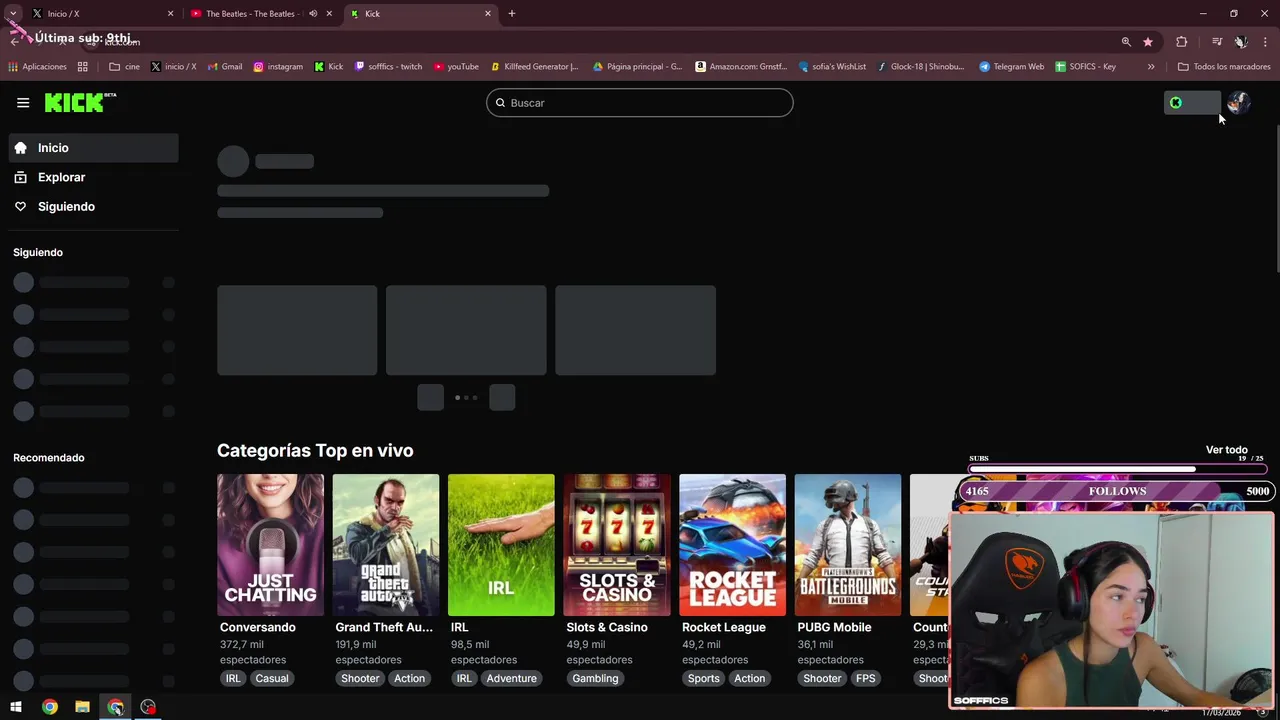Expand the bookmarks overflow chevron
This screenshot has height=720, width=1280.
pyautogui.click(x=1151, y=67)
